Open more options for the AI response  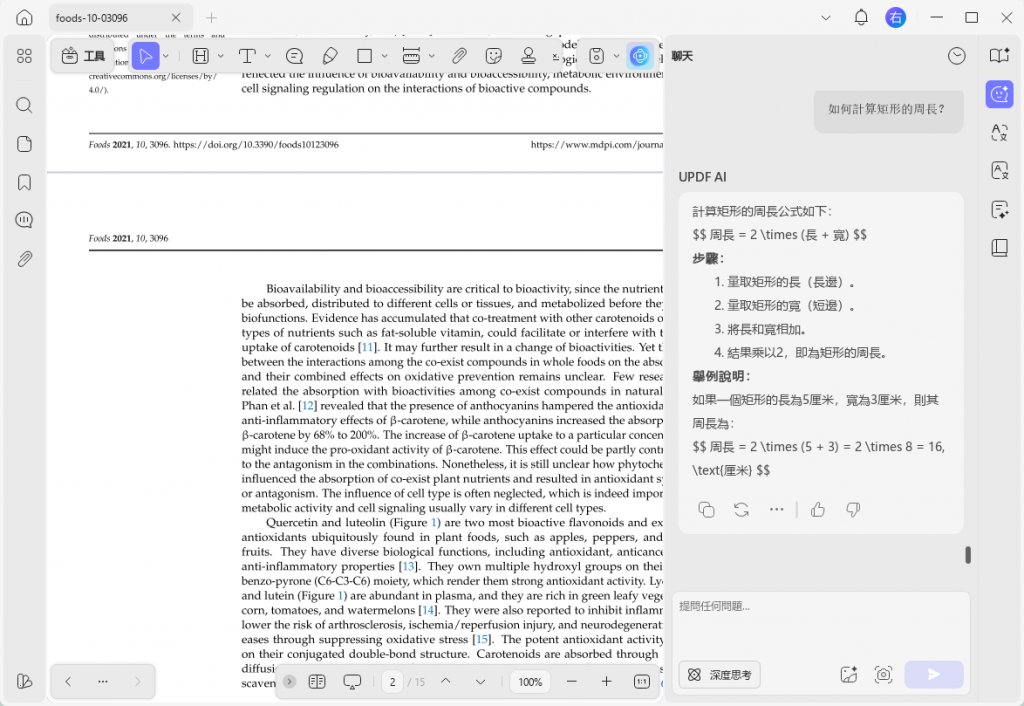click(x=776, y=509)
